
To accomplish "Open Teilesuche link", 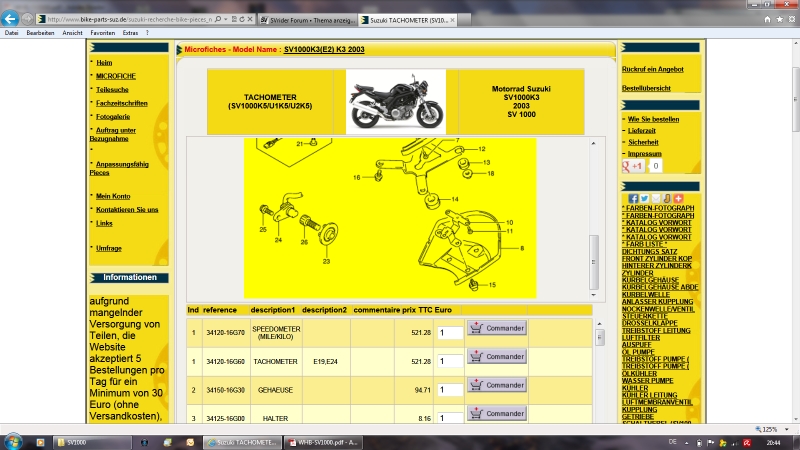I will coord(112,90).
